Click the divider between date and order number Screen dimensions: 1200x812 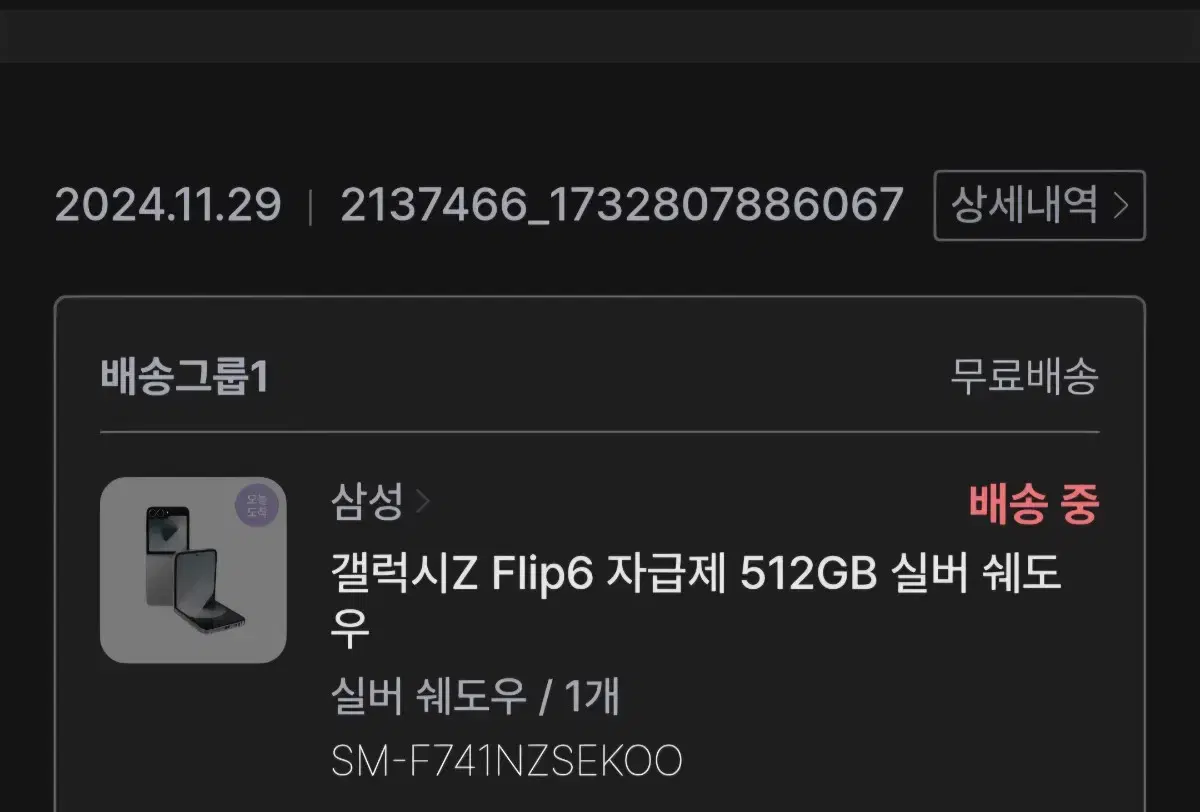tap(311, 206)
